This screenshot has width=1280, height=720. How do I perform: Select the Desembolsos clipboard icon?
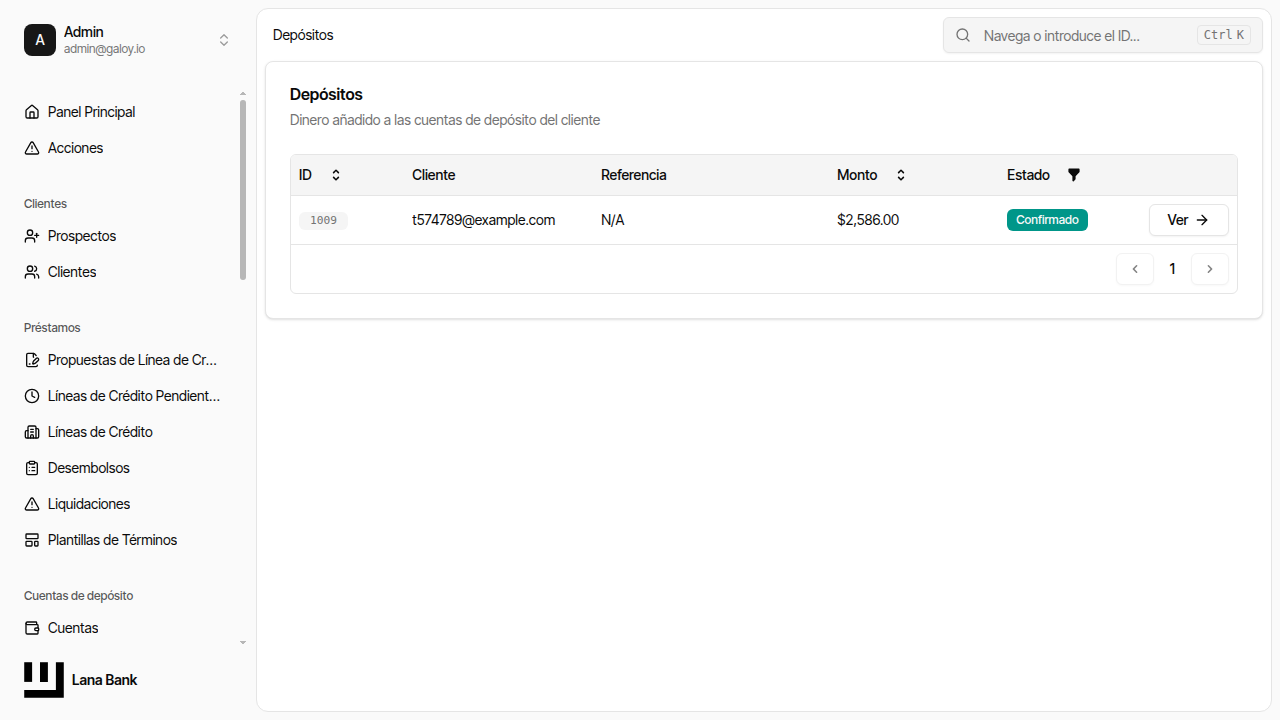coord(32,468)
